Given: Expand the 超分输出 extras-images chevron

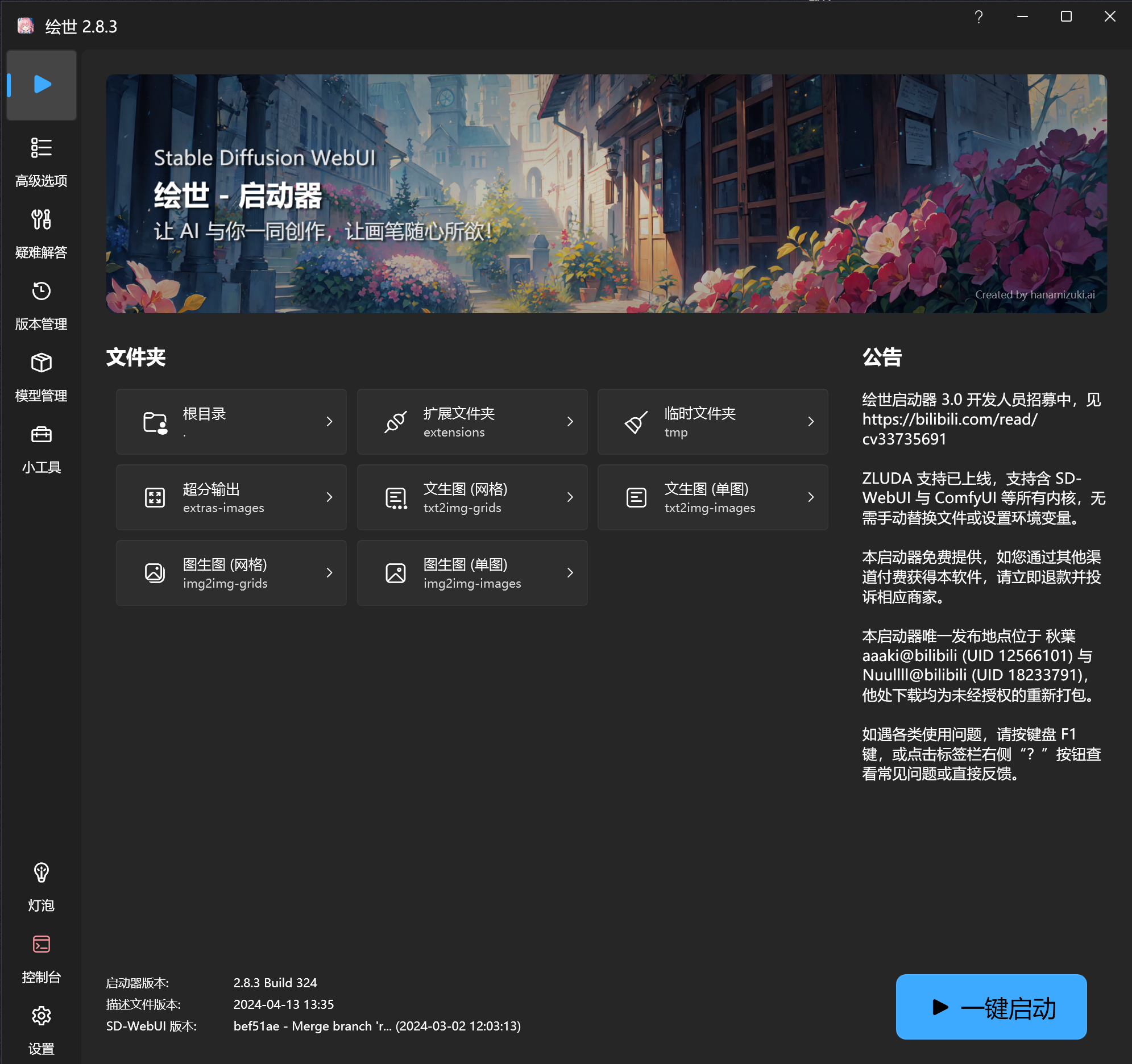Looking at the screenshot, I should 329,497.
